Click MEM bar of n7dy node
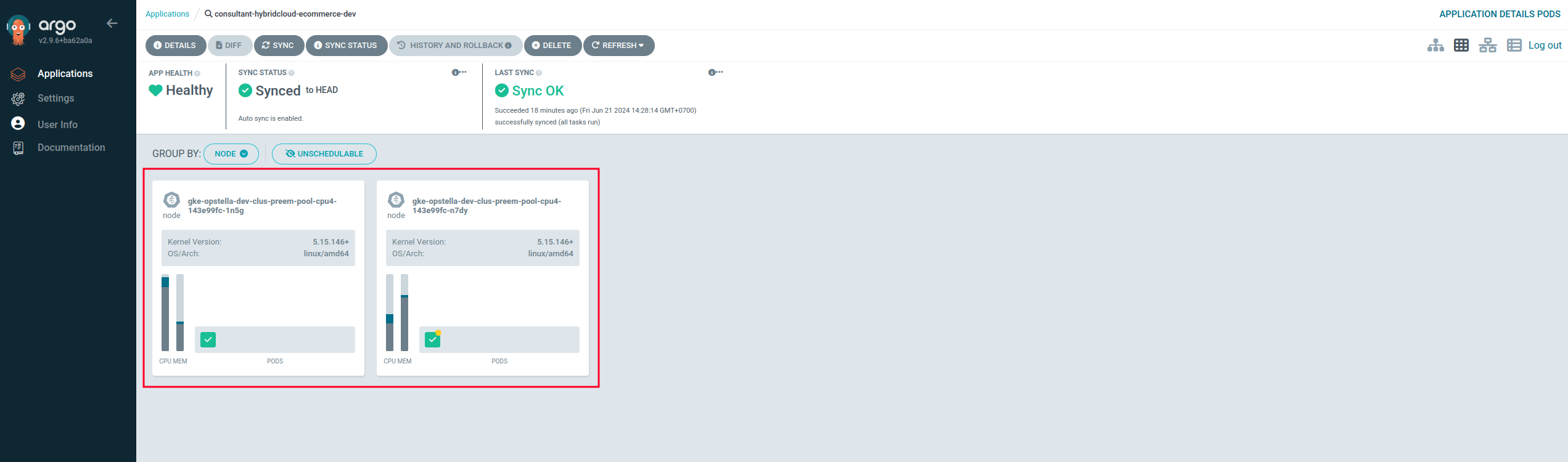Viewport: 1568px width, 462px height. [x=404, y=312]
